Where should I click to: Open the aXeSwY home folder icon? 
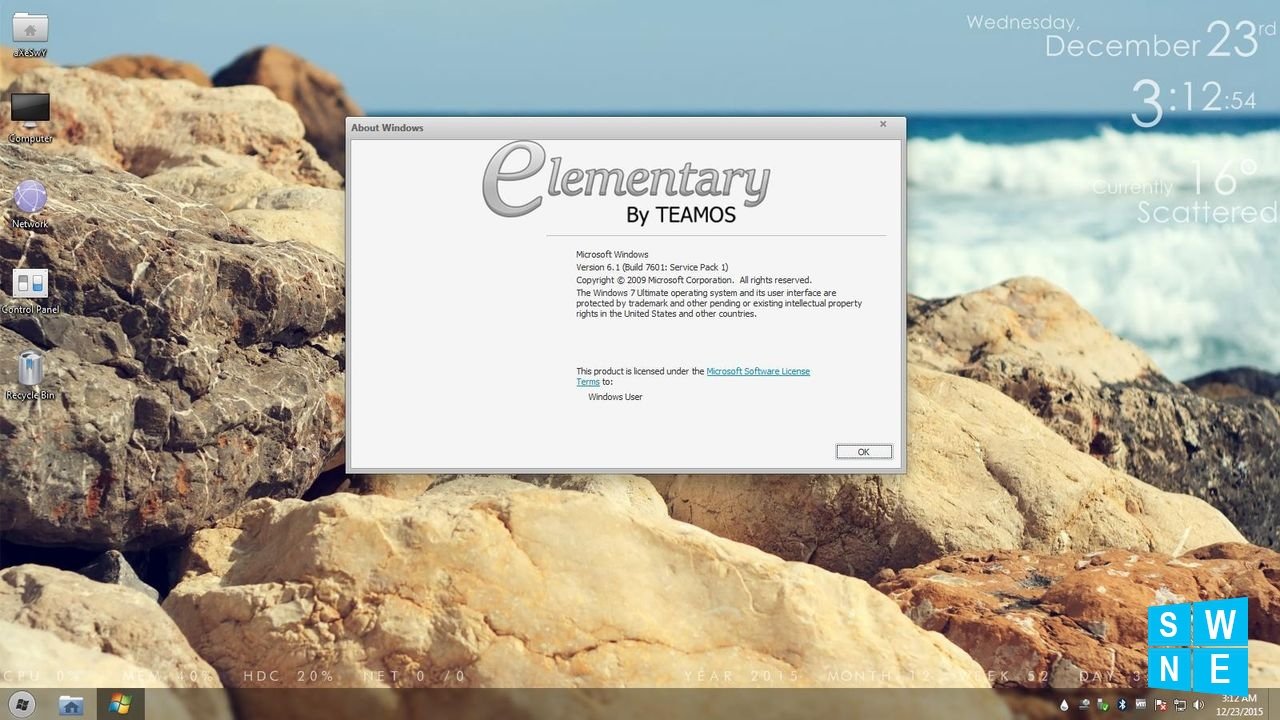pyautogui.click(x=30, y=34)
